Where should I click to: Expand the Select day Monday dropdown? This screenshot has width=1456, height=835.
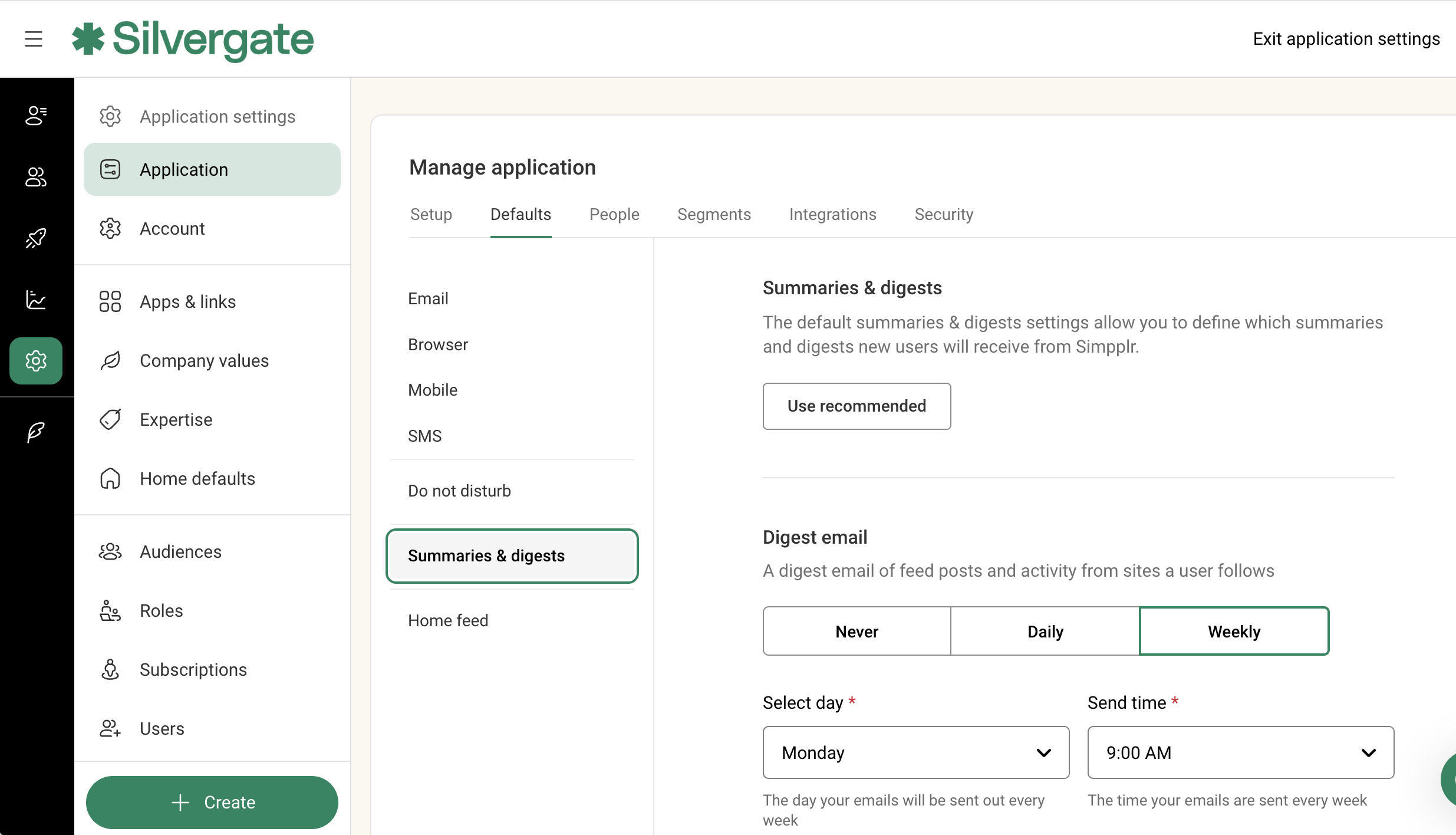point(915,752)
